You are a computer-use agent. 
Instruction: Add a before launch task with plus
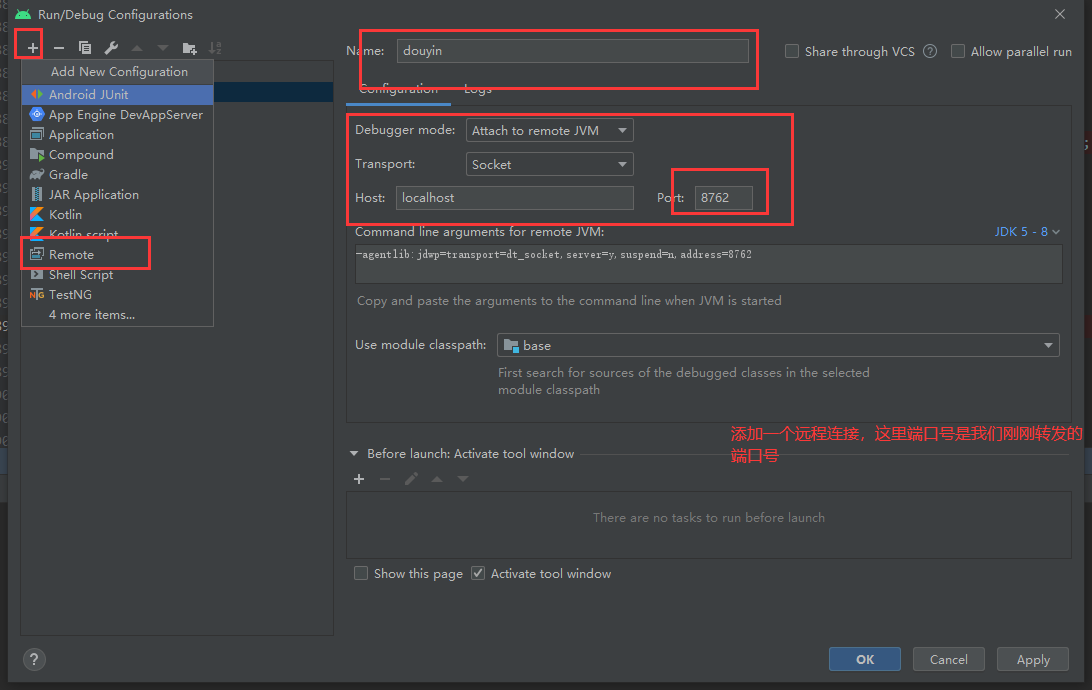[359, 479]
